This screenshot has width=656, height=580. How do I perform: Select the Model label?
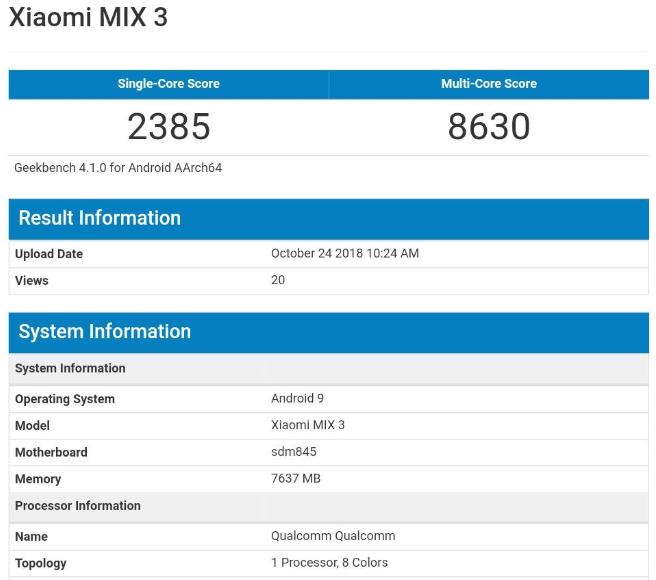click(32, 426)
